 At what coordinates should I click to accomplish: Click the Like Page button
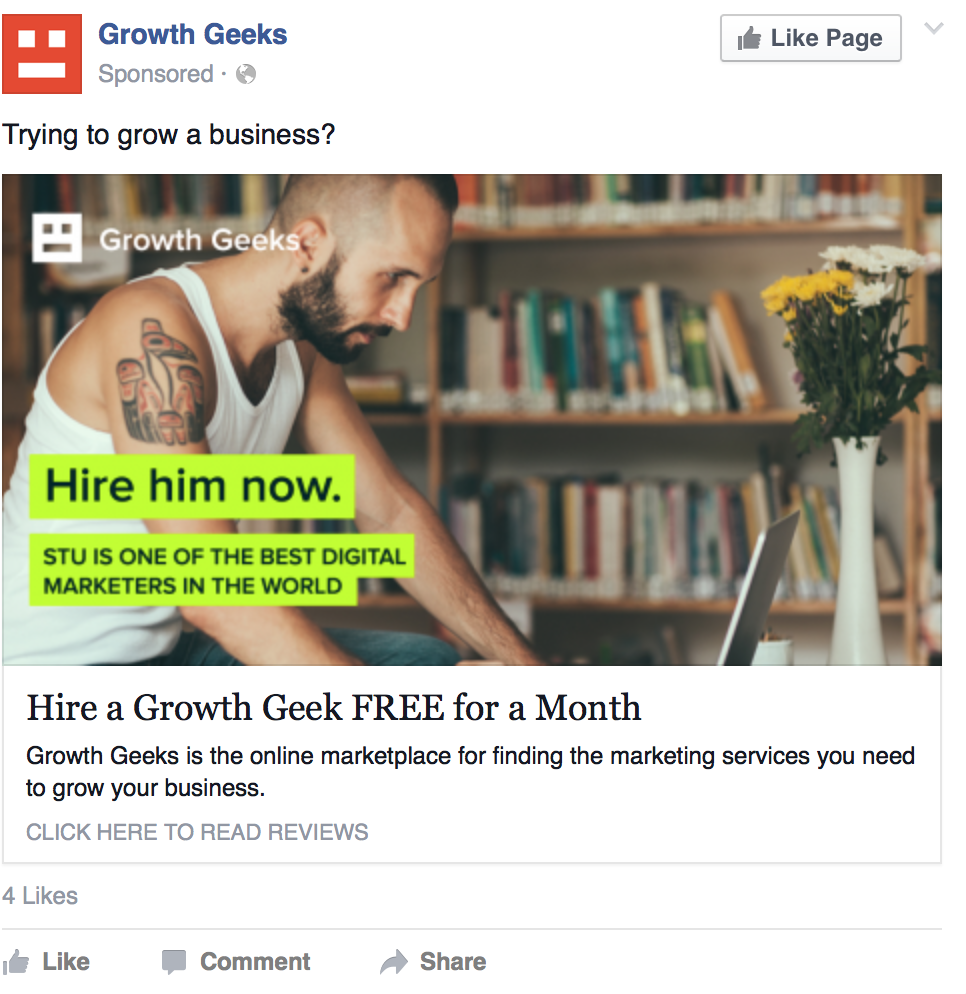(x=811, y=38)
